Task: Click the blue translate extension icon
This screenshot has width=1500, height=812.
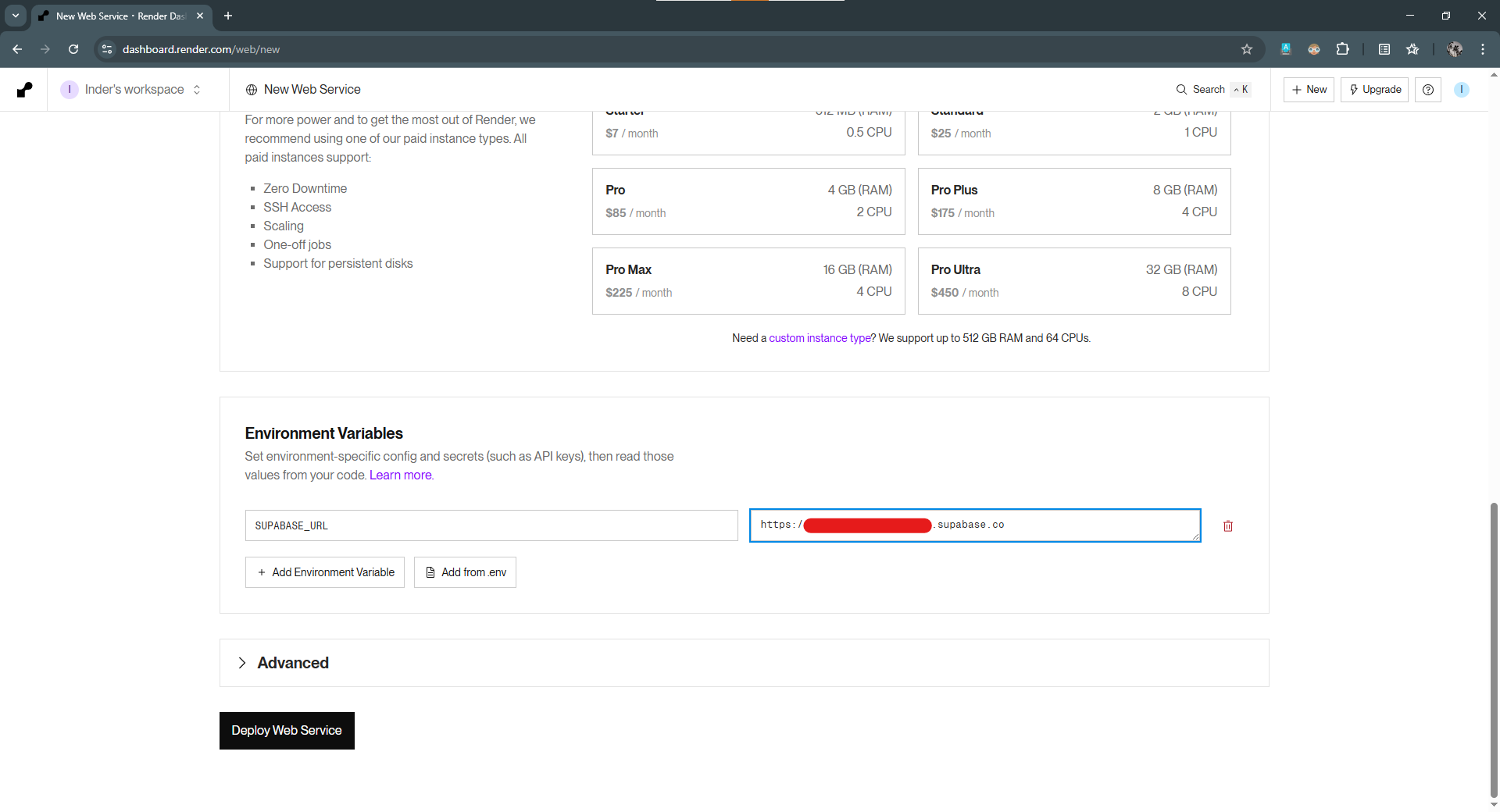Action: tap(1286, 49)
